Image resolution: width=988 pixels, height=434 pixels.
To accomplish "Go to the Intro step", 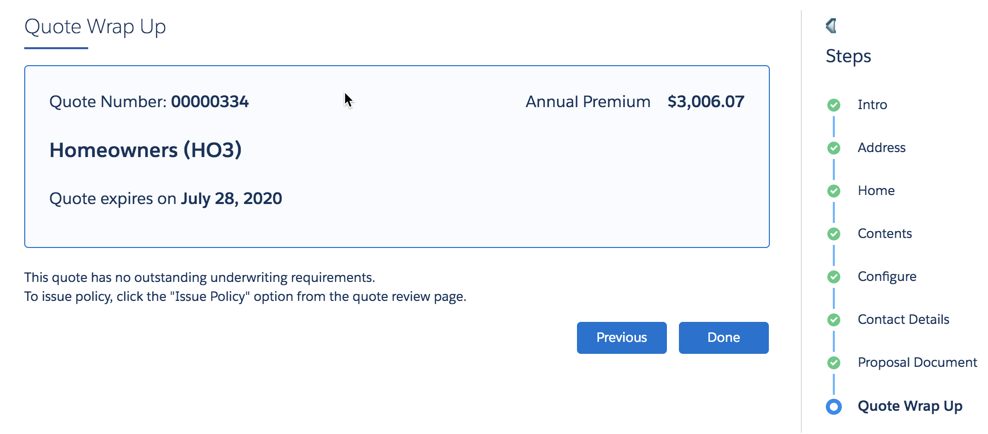I will [872, 105].
